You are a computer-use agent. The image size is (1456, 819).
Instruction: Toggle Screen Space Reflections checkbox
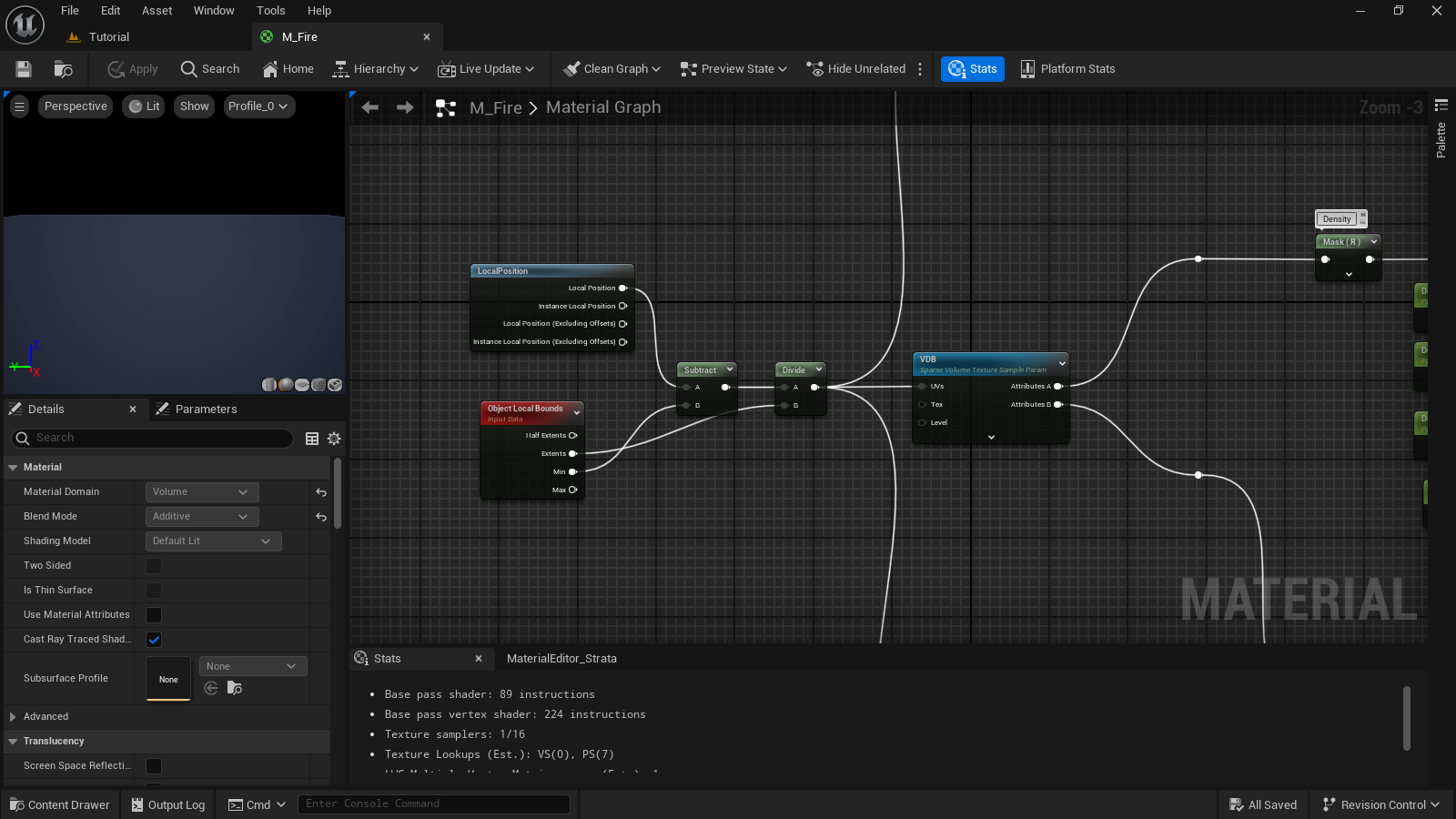coord(154,766)
